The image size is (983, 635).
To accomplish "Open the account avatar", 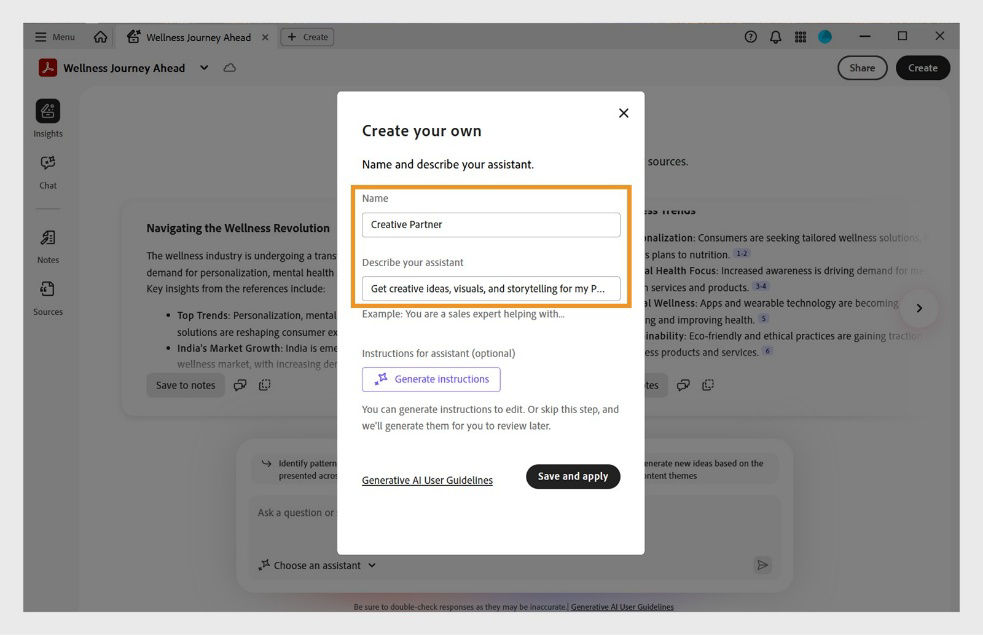I will pyautogui.click(x=824, y=36).
